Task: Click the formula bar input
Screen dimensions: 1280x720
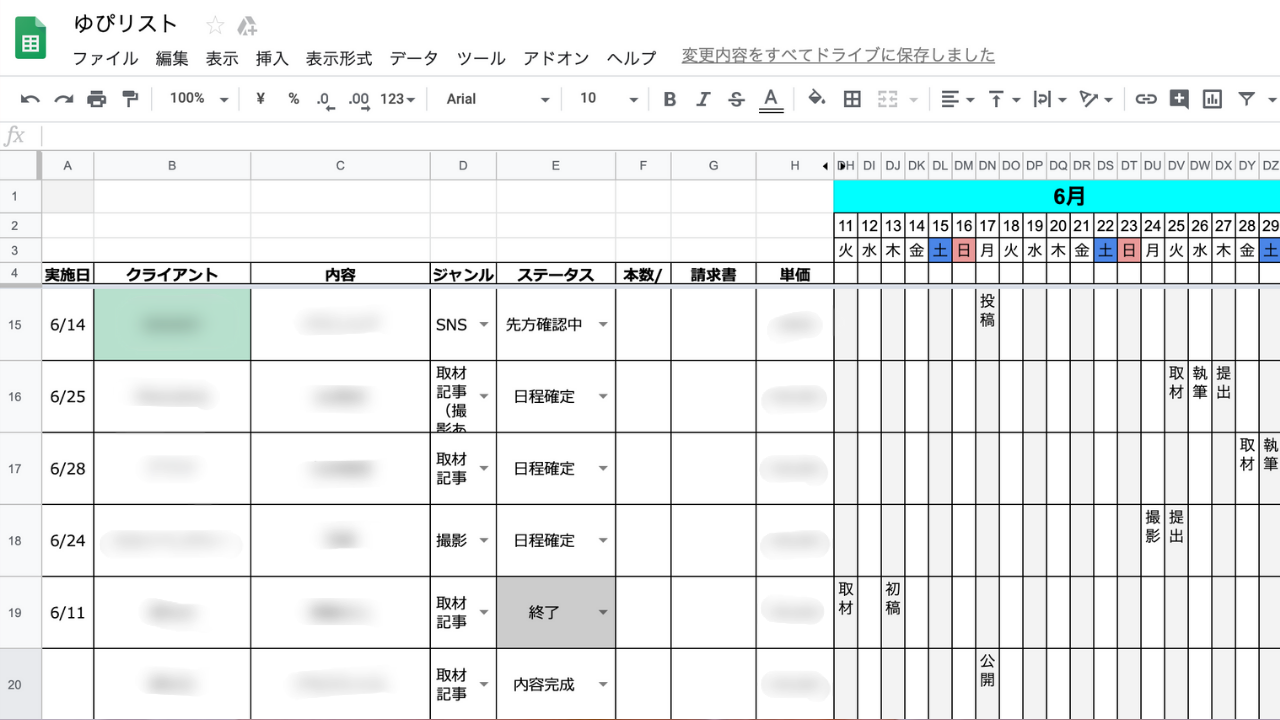Action: pyautogui.click(x=660, y=136)
